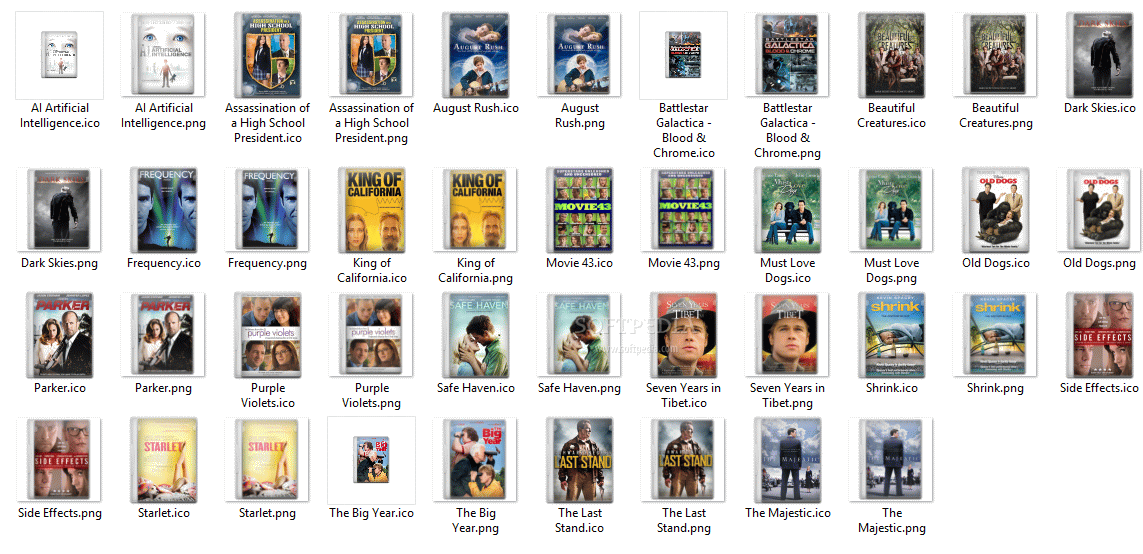Click the Safe Haven.ico icon
The width and height of the screenshot is (1143, 554).
coord(476,335)
